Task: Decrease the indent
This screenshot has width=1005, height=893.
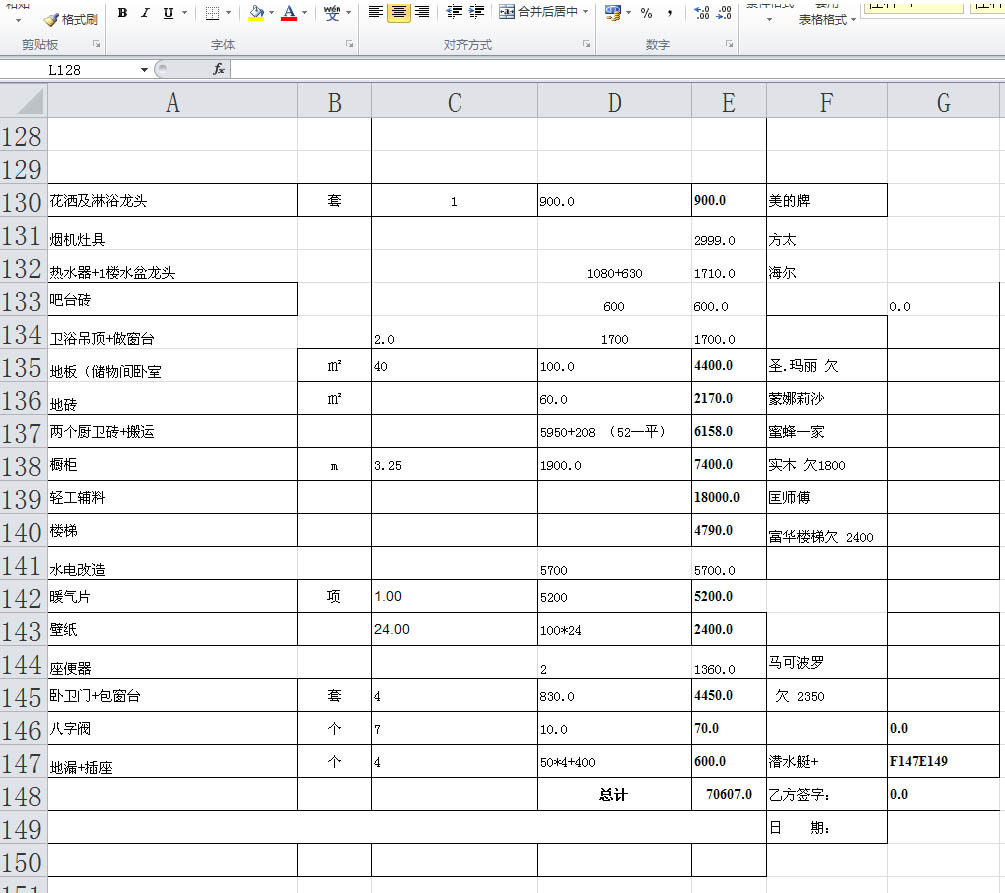Action: pos(454,13)
